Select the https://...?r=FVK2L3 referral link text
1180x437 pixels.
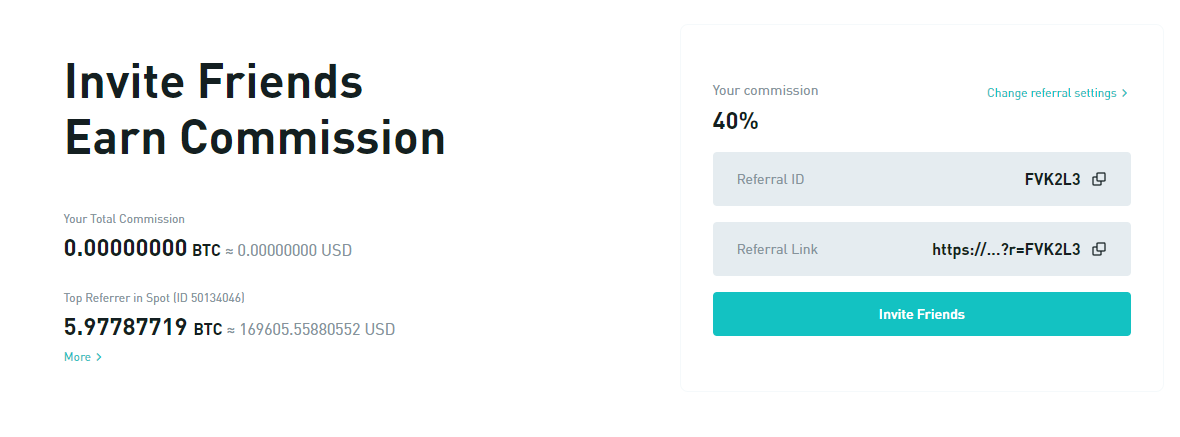pos(1006,249)
